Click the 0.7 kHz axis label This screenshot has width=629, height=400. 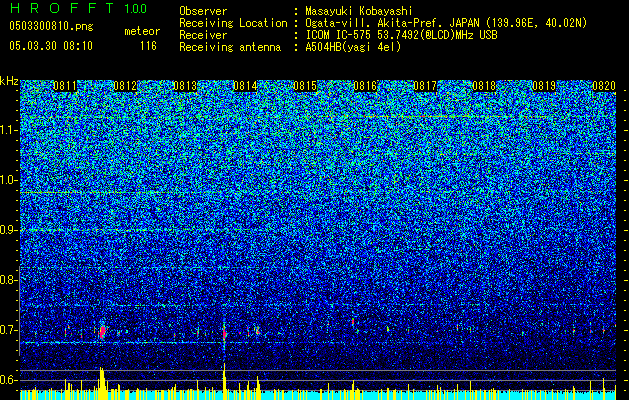(9, 330)
